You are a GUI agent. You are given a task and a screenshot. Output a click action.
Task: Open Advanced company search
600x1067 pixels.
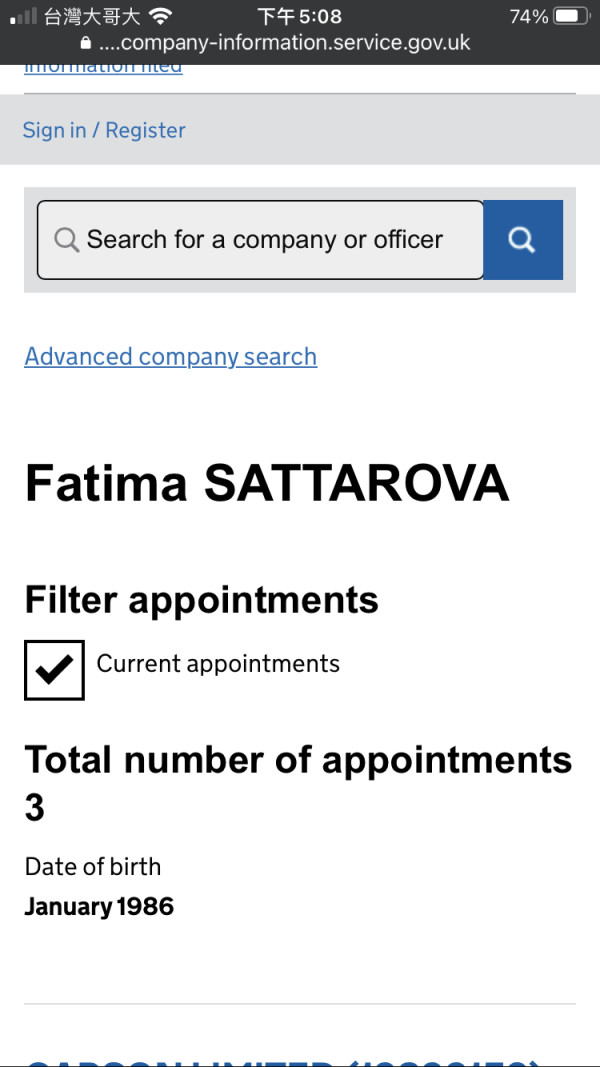[170, 357]
